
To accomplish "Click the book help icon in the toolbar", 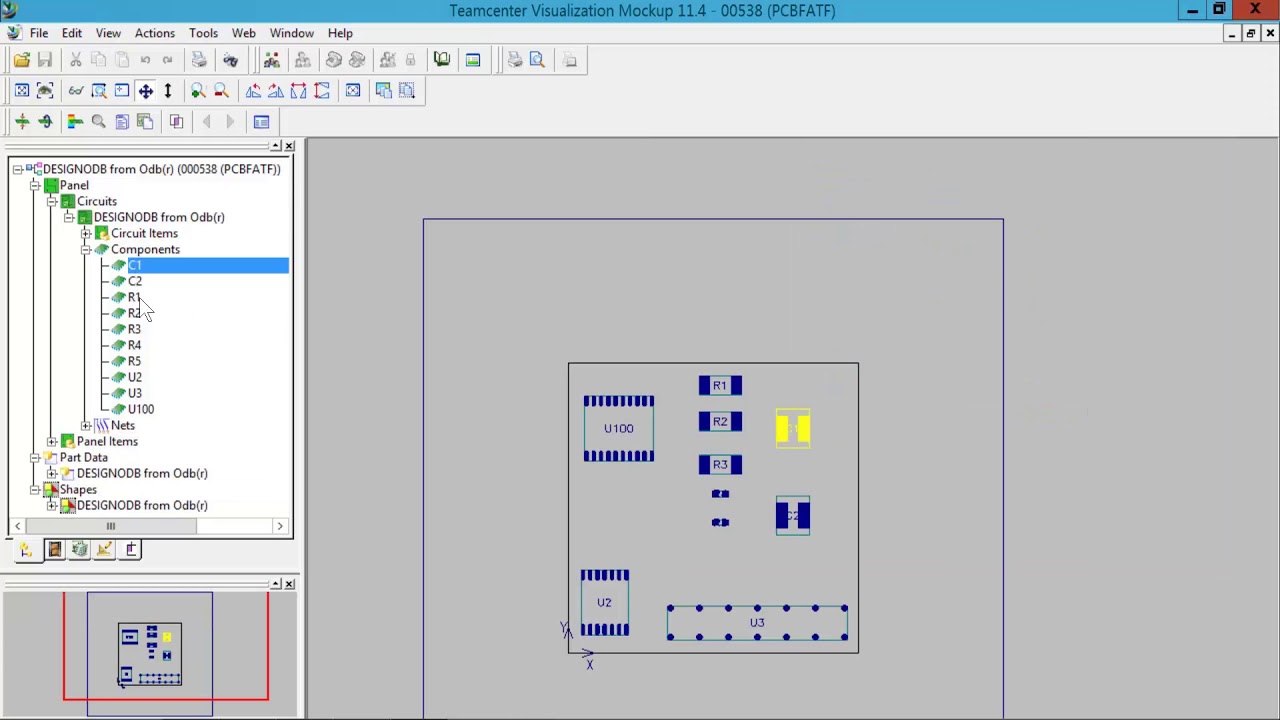I will pyautogui.click(x=441, y=60).
